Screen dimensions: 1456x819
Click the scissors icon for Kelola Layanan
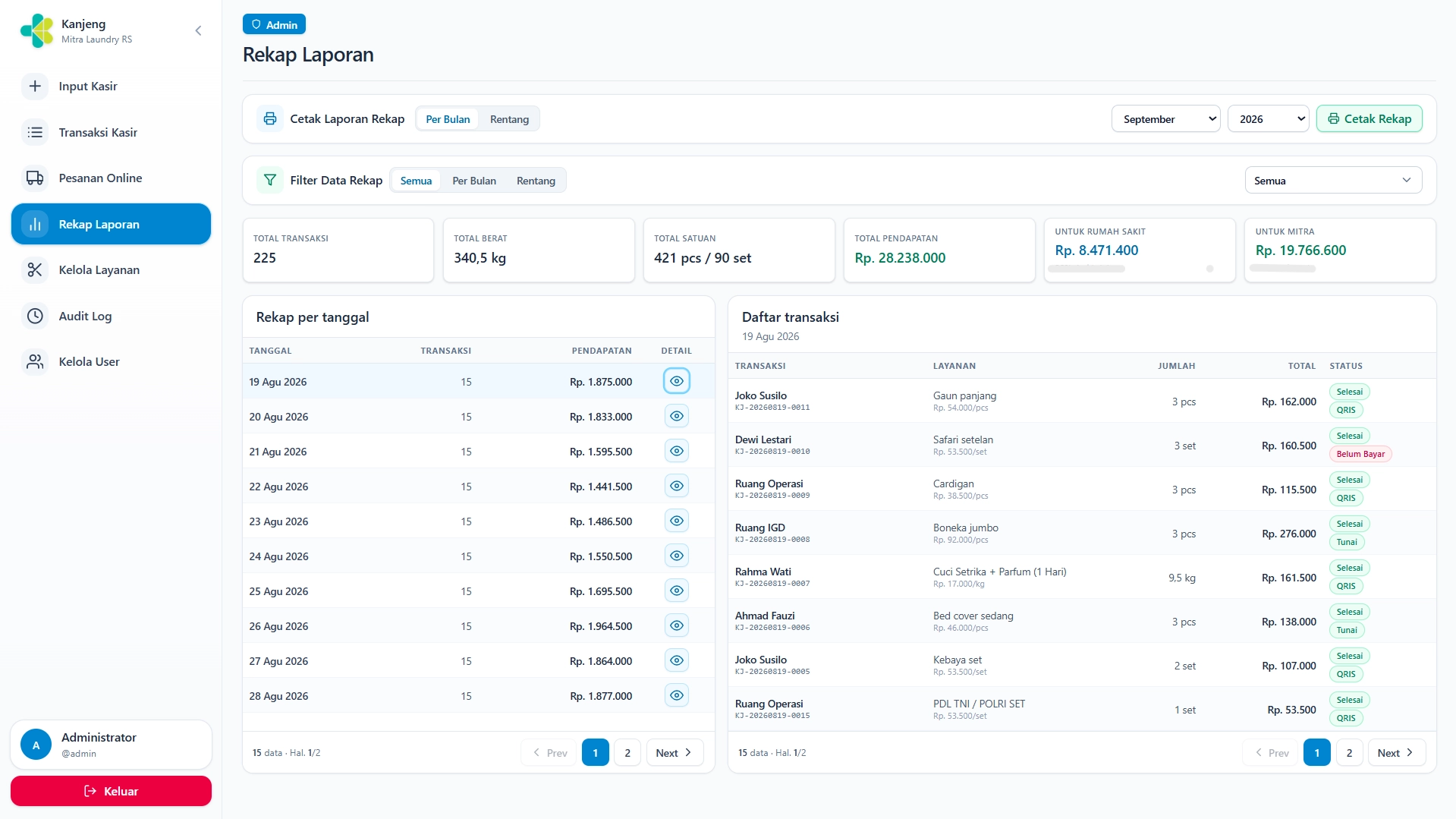click(x=35, y=270)
